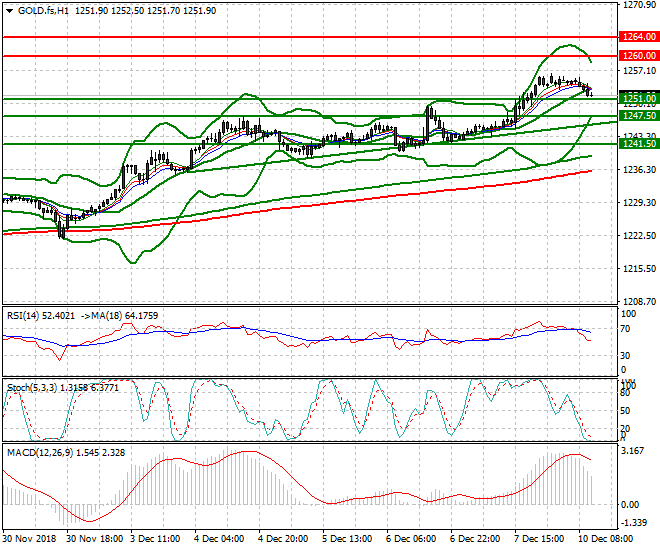Select the red 1264.00 price level label
Image resolution: width=660 pixels, height=550 pixels.
coord(638,36)
